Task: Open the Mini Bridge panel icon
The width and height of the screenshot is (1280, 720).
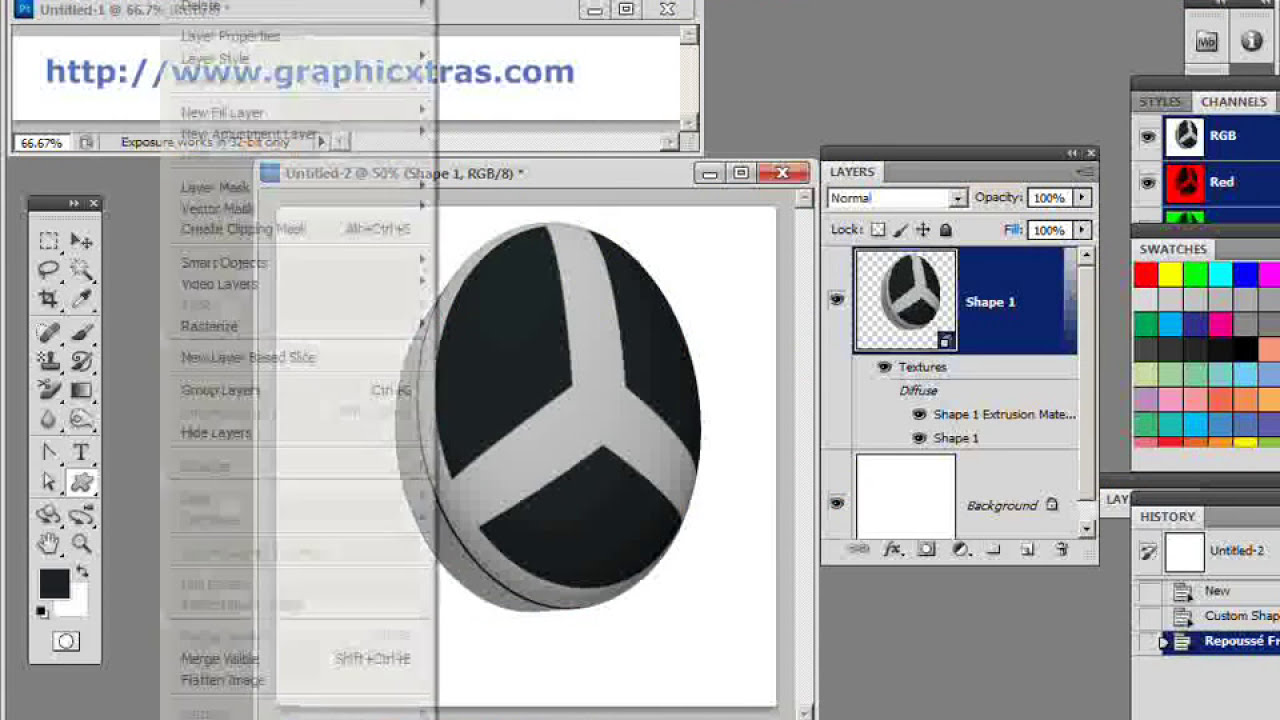Action: click(x=1207, y=42)
